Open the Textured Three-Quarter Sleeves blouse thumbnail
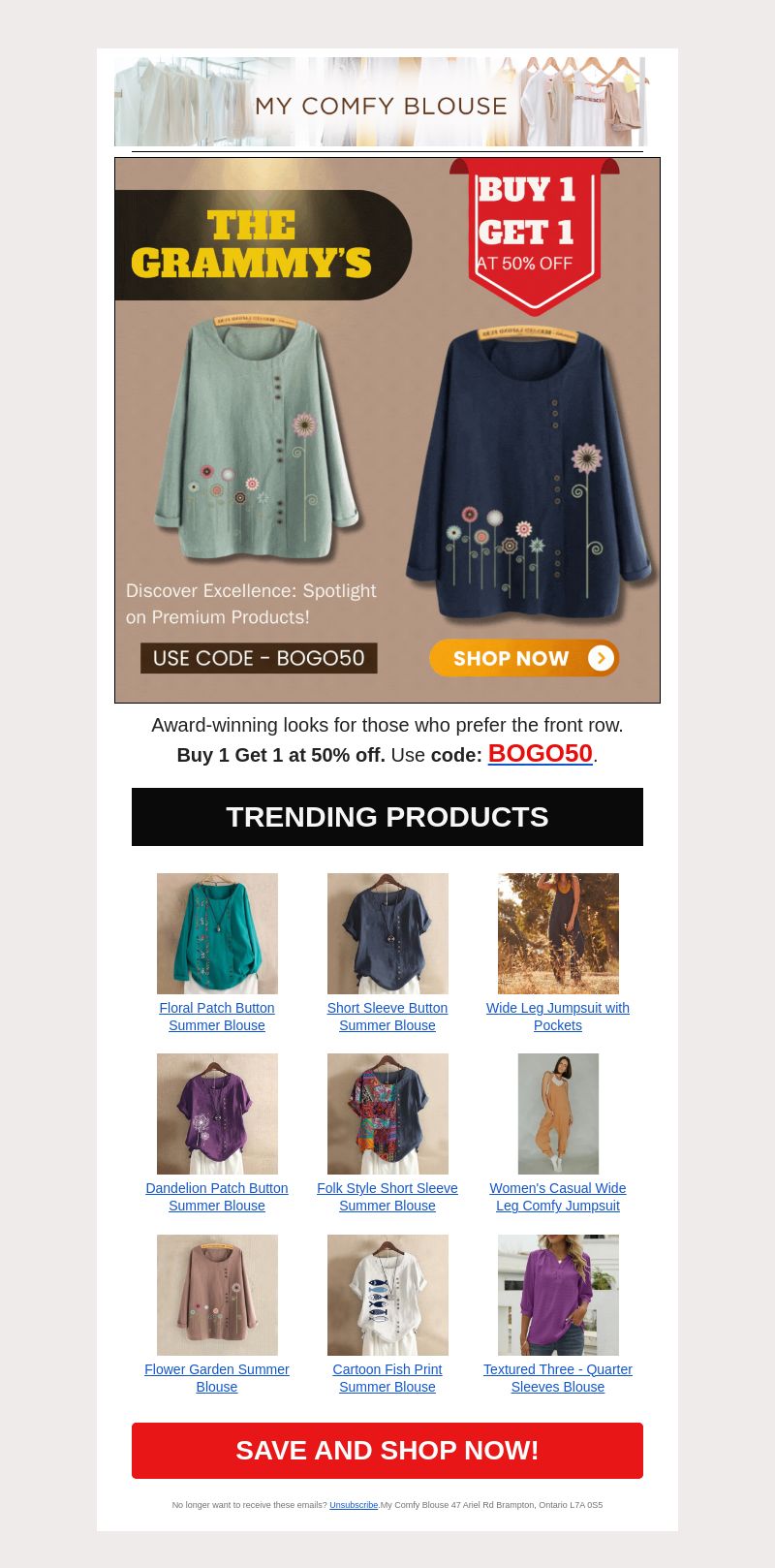Image resolution: width=775 pixels, height=1568 pixels. (558, 1295)
